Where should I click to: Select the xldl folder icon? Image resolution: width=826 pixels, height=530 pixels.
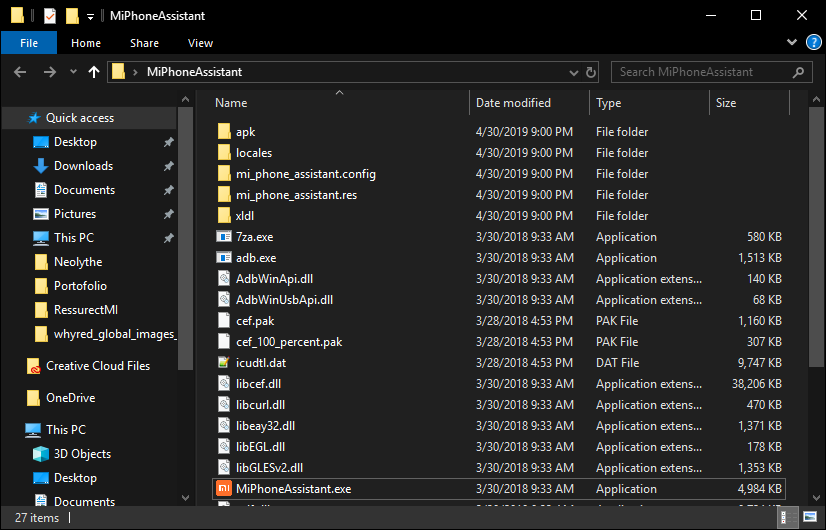pos(224,215)
